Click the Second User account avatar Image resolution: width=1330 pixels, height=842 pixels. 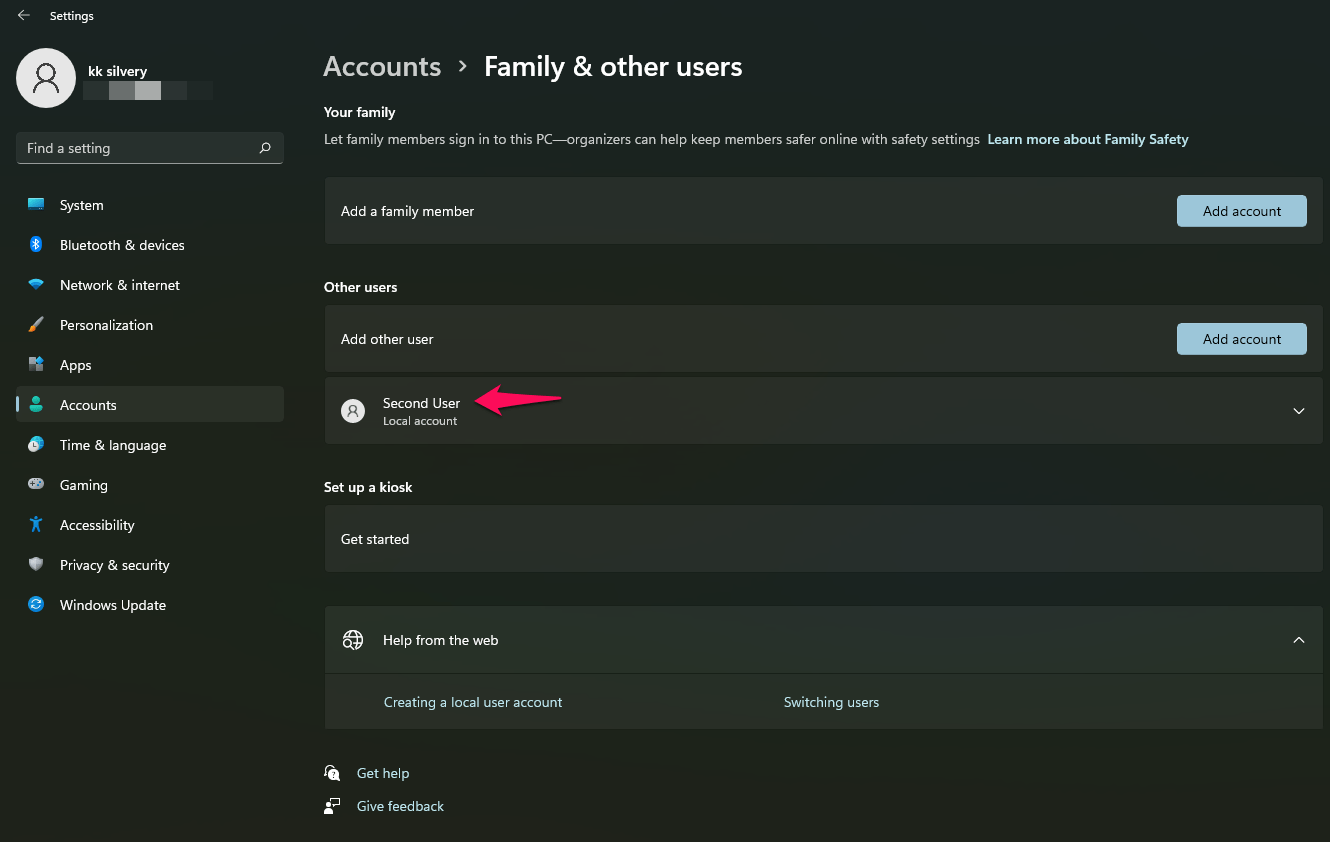coord(352,410)
